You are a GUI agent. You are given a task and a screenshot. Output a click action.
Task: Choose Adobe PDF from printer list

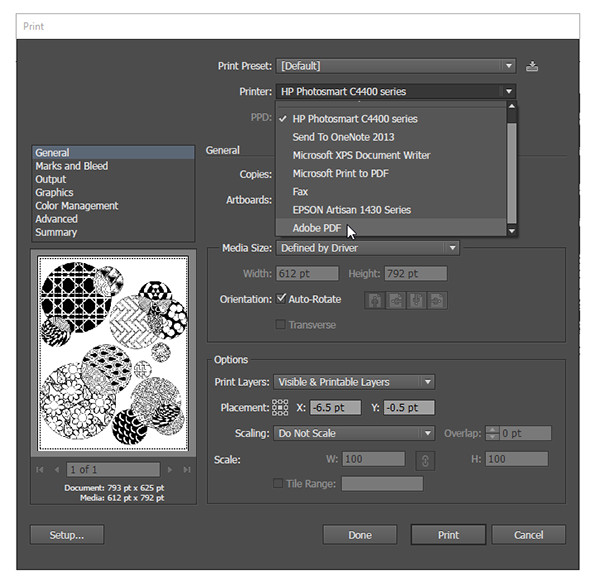(391, 228)
